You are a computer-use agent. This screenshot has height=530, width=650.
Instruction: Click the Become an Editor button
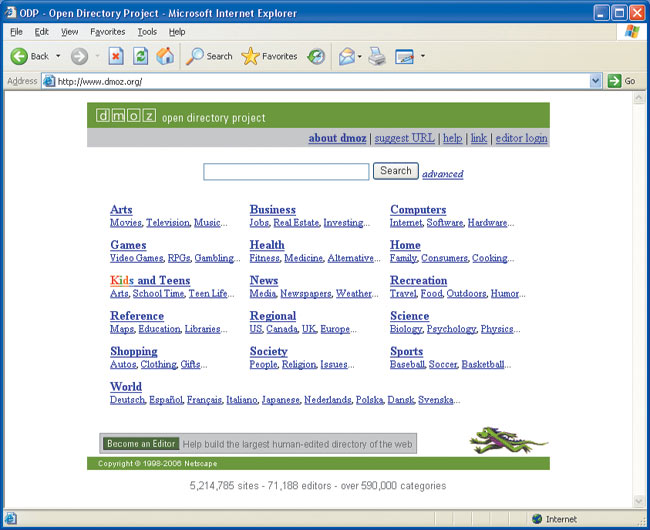click(x=141, y=444)
